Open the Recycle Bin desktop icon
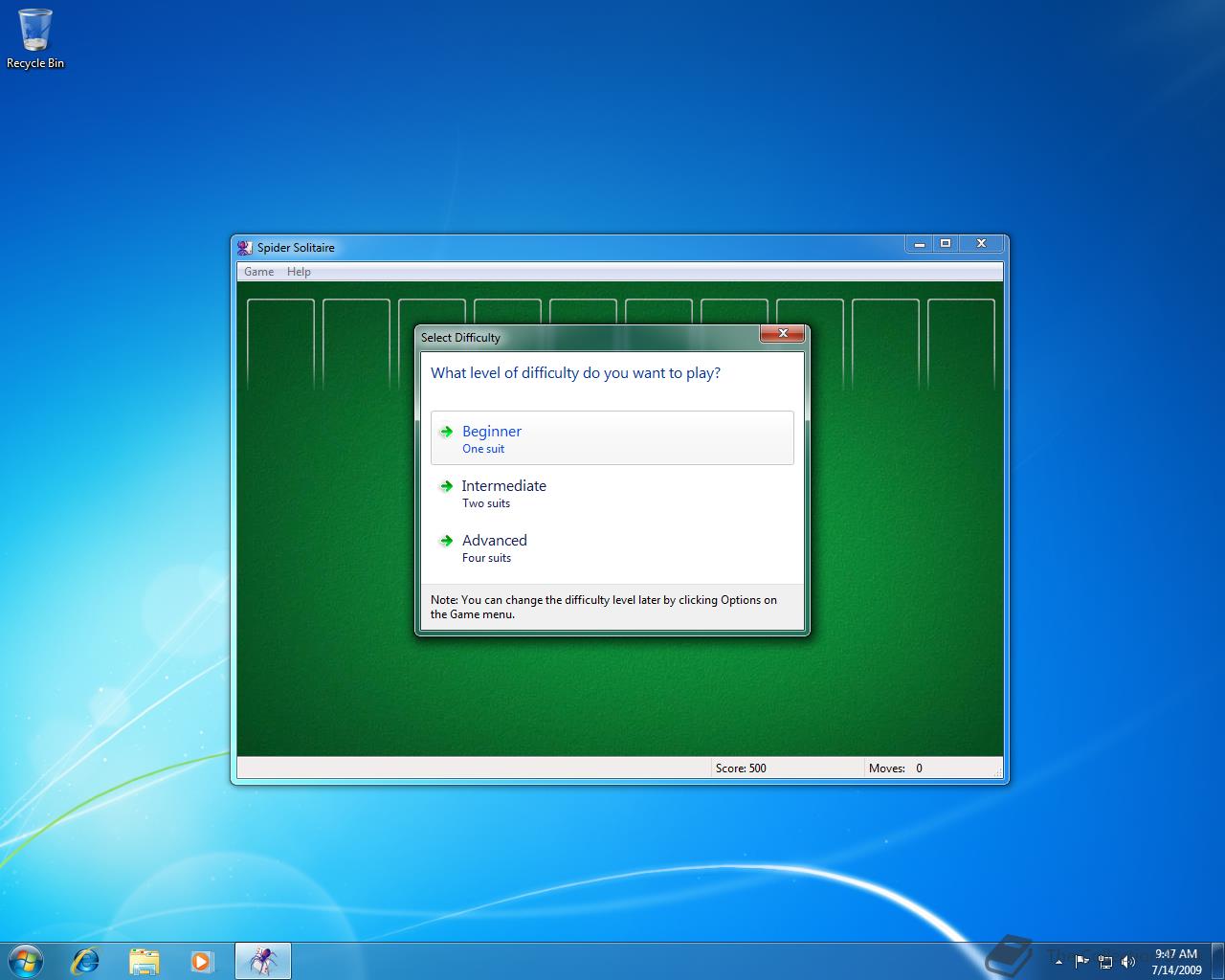This screenshot has width=1225, height=980. coord(35,39)
